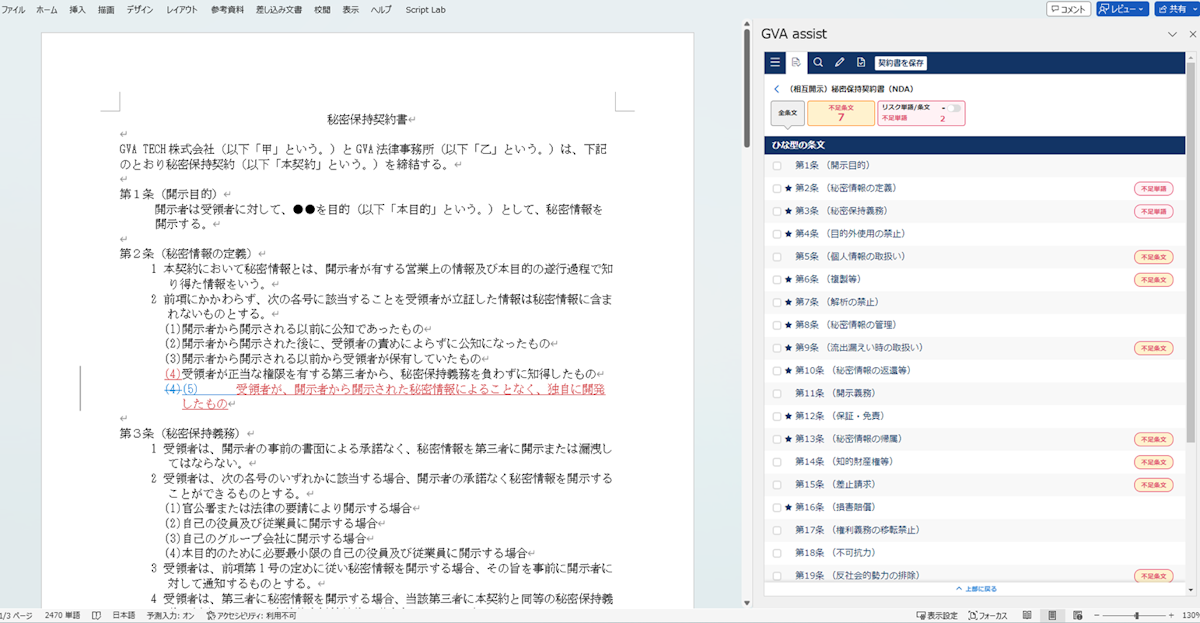Check the box for 第2条（秘密情報の定義）
This screenshot has width=1200, height=623.
pyautogui.click(x=777, y=188)
